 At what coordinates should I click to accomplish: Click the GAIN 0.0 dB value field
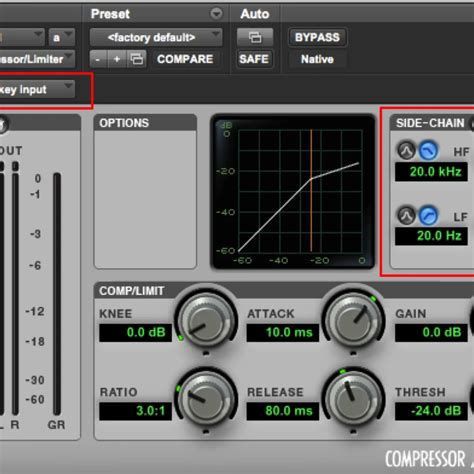pyautogui.click(x=431, y=332)
